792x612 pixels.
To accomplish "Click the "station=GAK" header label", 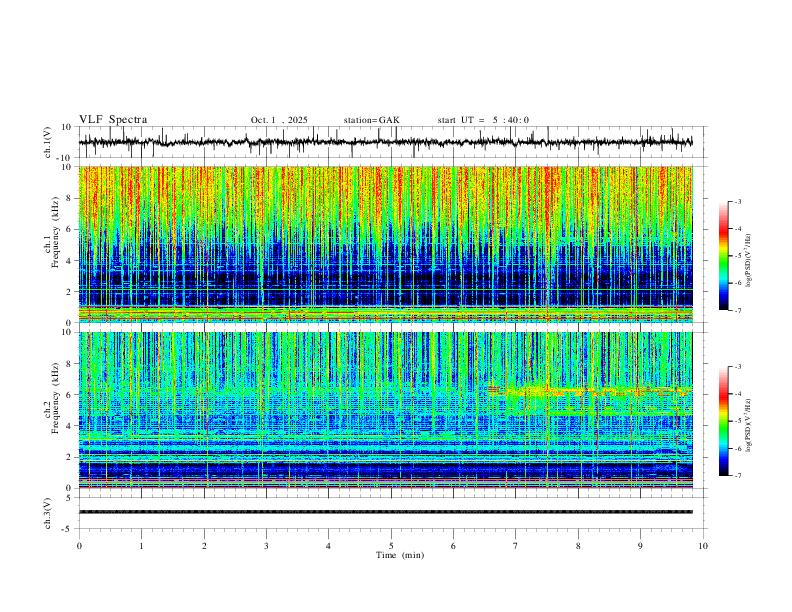I will coord(371,120).
